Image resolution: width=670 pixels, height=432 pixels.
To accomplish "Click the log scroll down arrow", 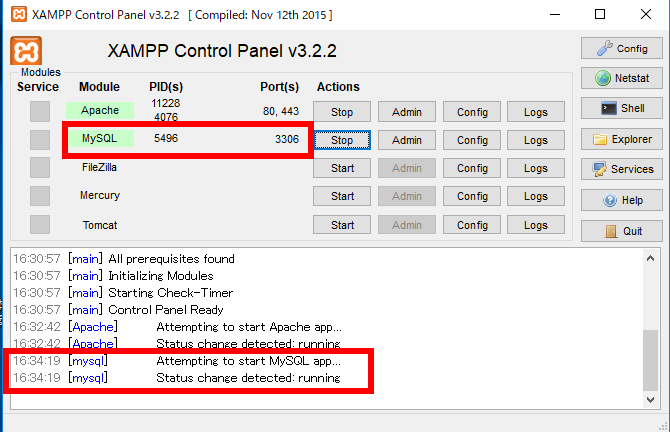I will click(650, 400).
